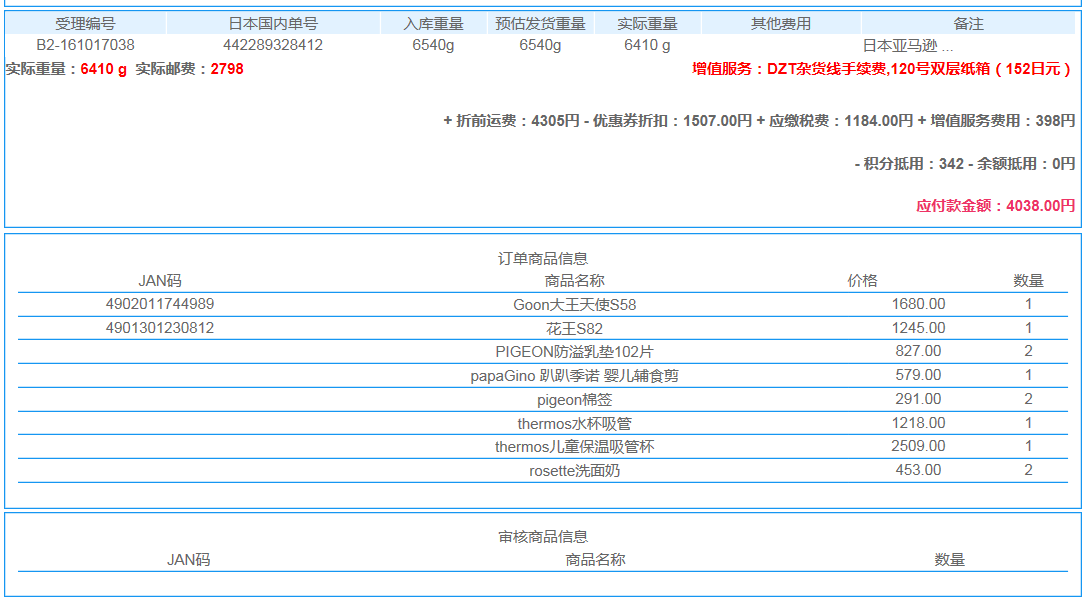Click product pigeon棉签
The width and height of the screenshot is (1090, 599).
(x=574, y=400)
